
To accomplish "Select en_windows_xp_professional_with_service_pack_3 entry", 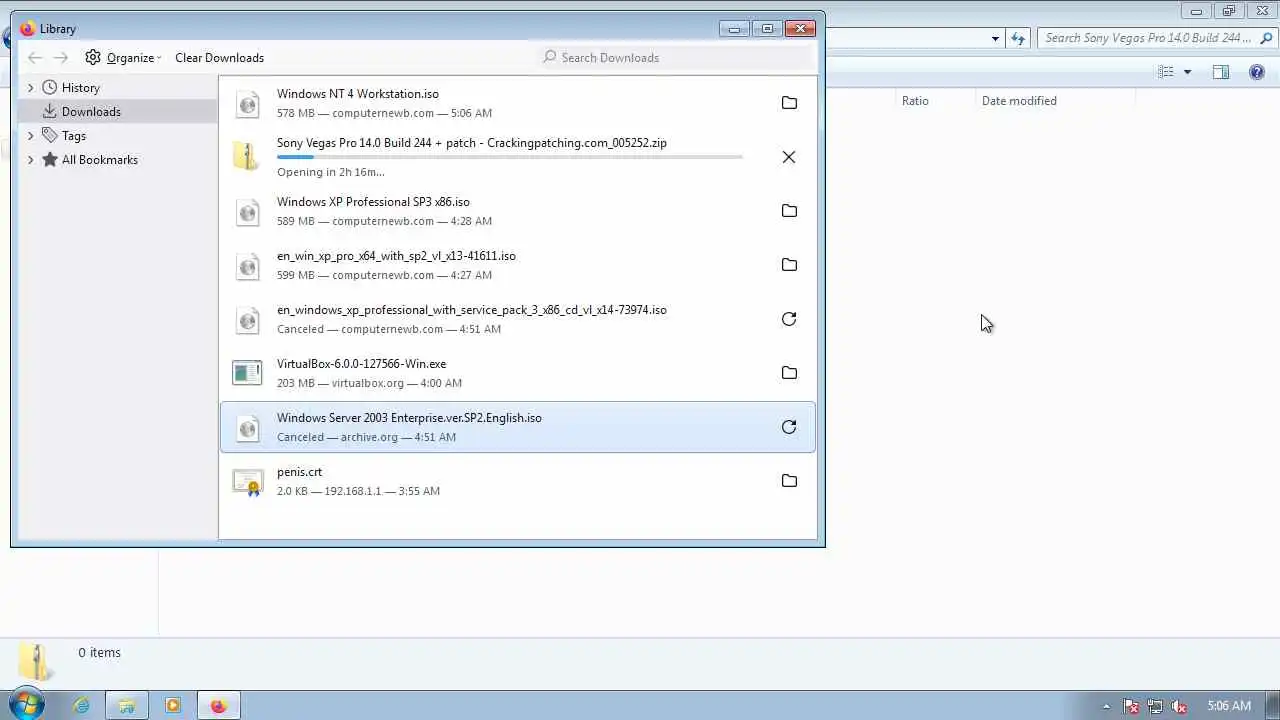I will point(518,319).
